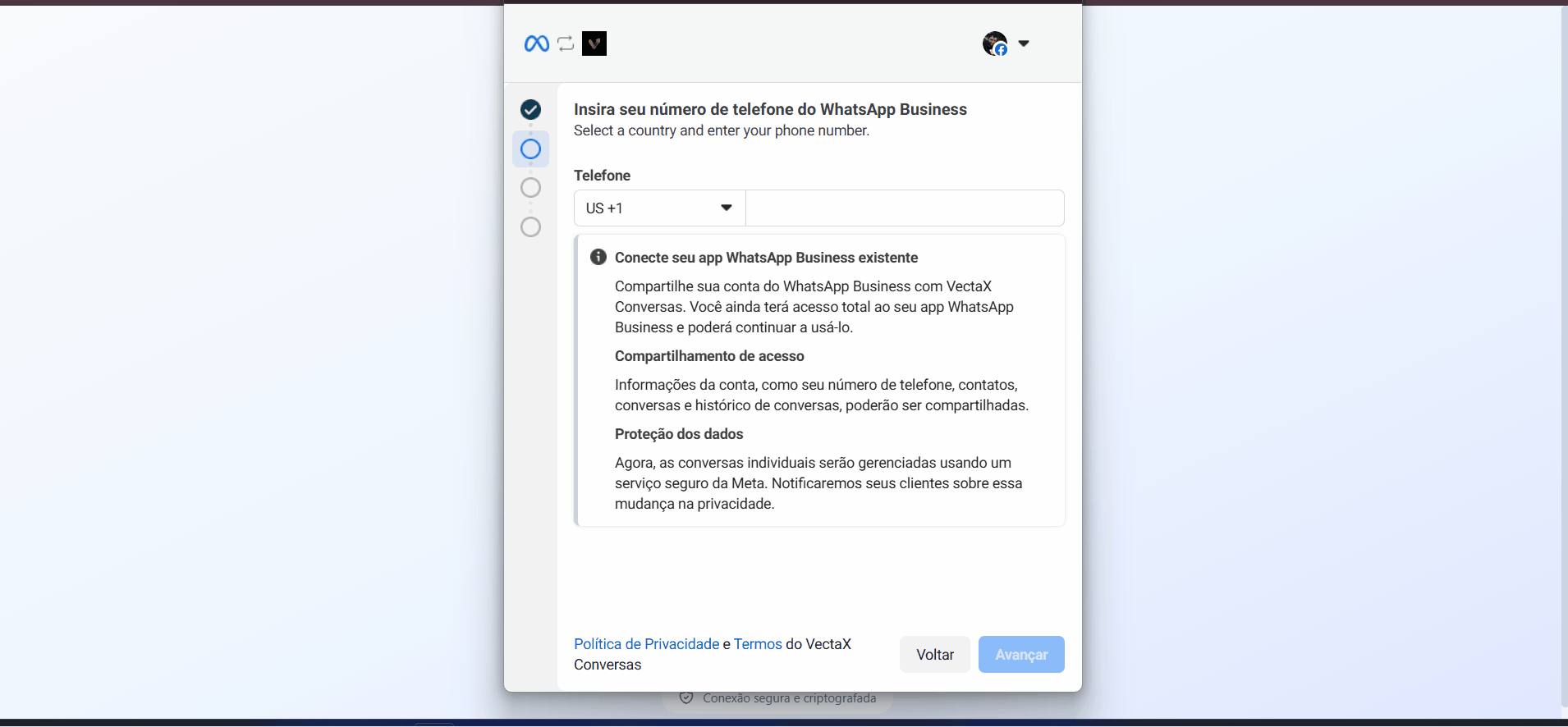Click the info icon beside Conecte seu app
1568x727 pixels.
598,257
